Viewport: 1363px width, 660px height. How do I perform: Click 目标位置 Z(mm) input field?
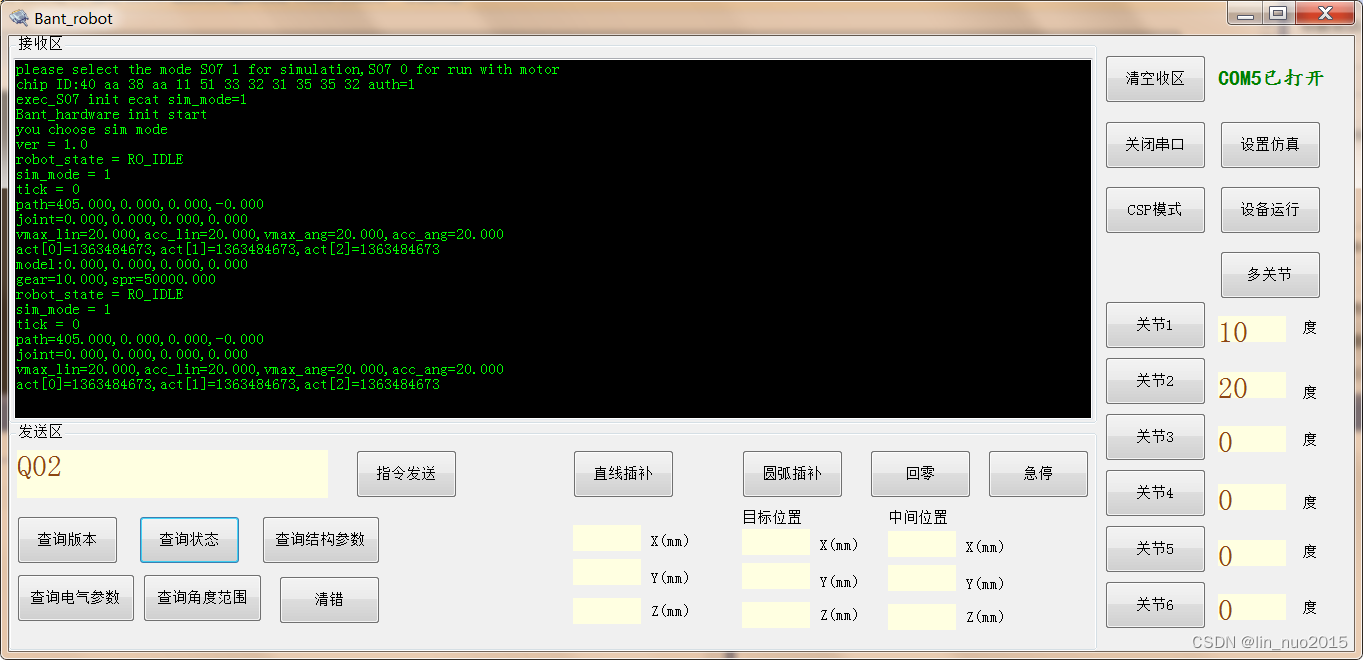point(776,615)
